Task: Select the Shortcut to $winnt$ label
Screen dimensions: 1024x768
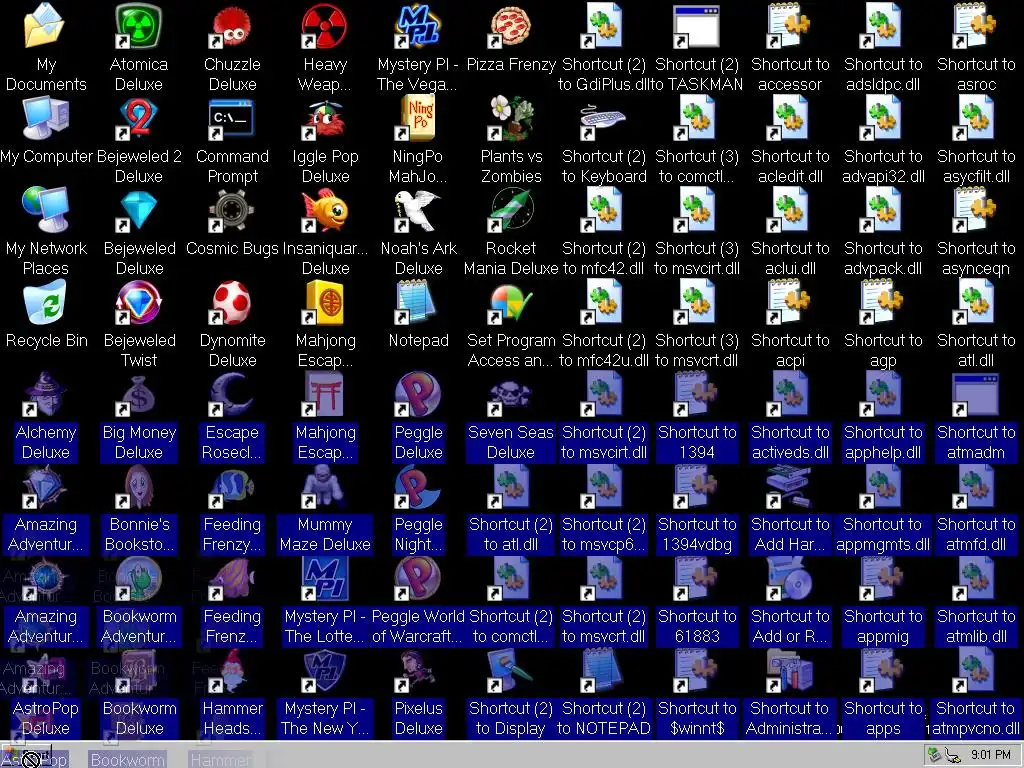Action: (x=697, y=718)
